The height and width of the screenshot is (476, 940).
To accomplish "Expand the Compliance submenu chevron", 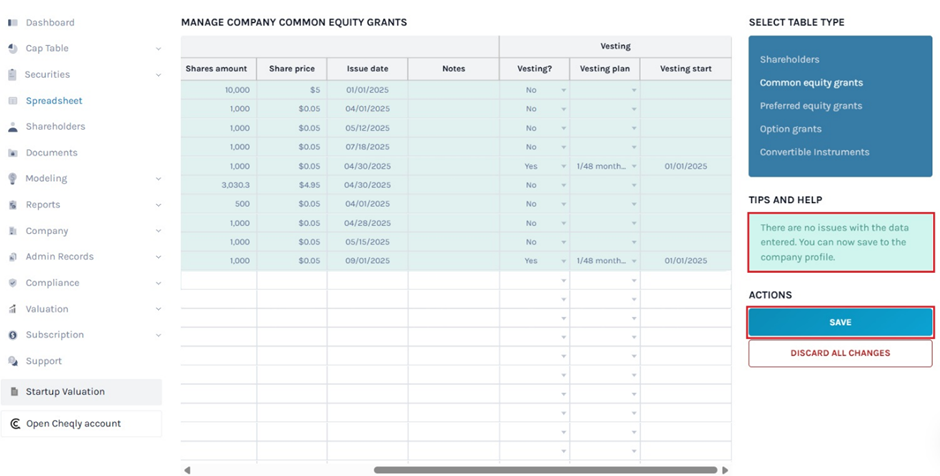I will pos(158,283).
